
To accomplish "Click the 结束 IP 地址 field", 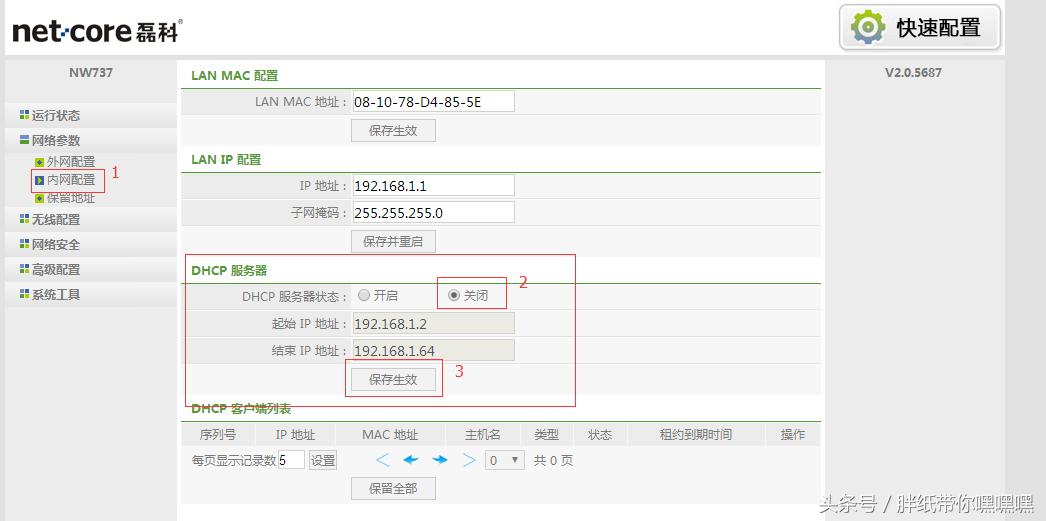I will pyautogui.click(x=433, y=350).
